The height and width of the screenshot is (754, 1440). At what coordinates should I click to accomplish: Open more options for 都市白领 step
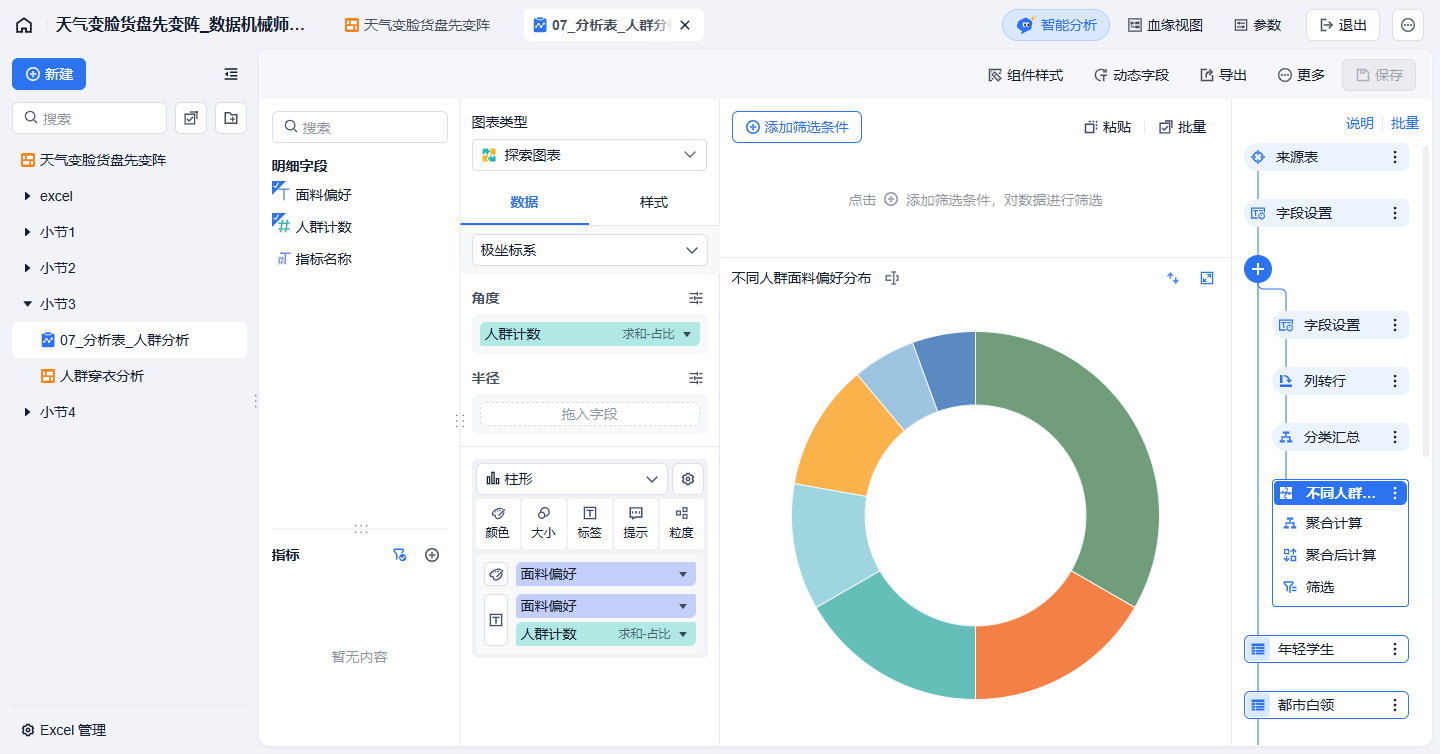click(x=1395, y=705)
